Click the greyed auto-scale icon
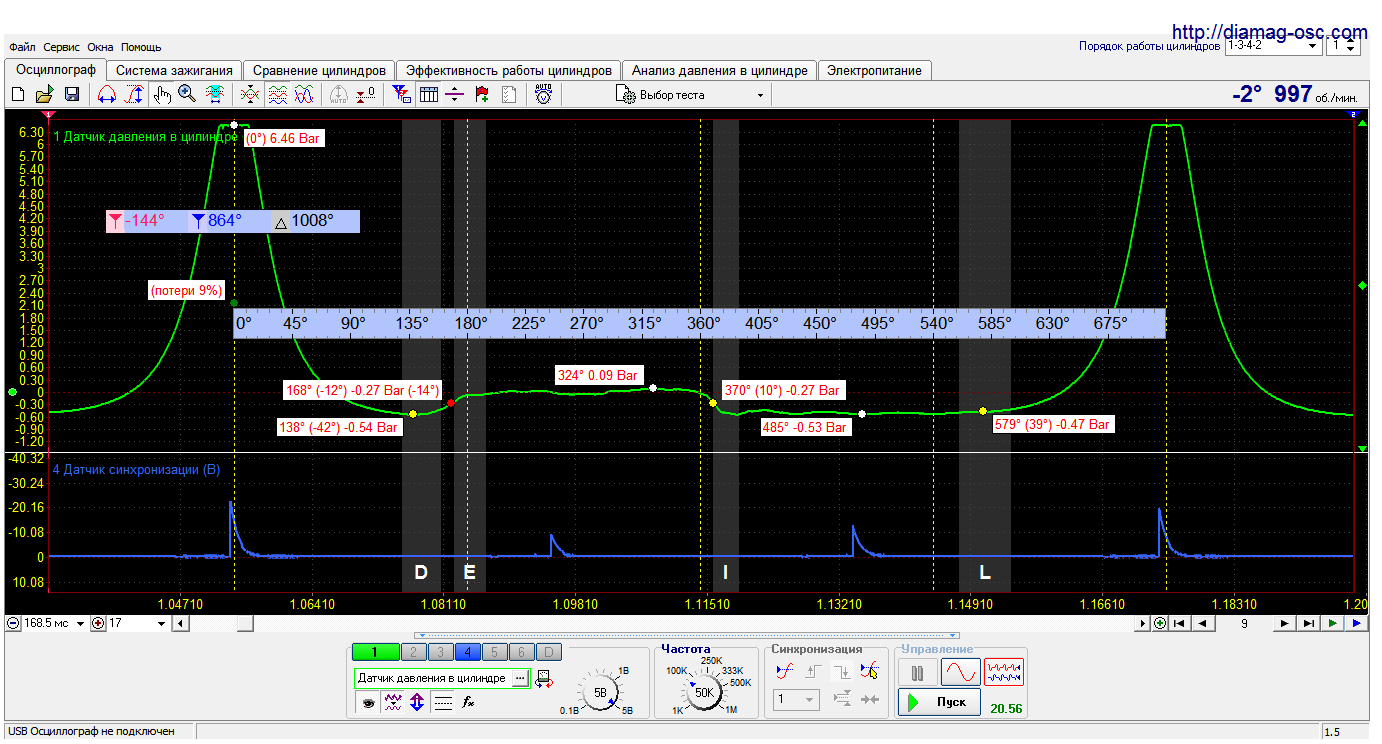 (x=339, y=94)
